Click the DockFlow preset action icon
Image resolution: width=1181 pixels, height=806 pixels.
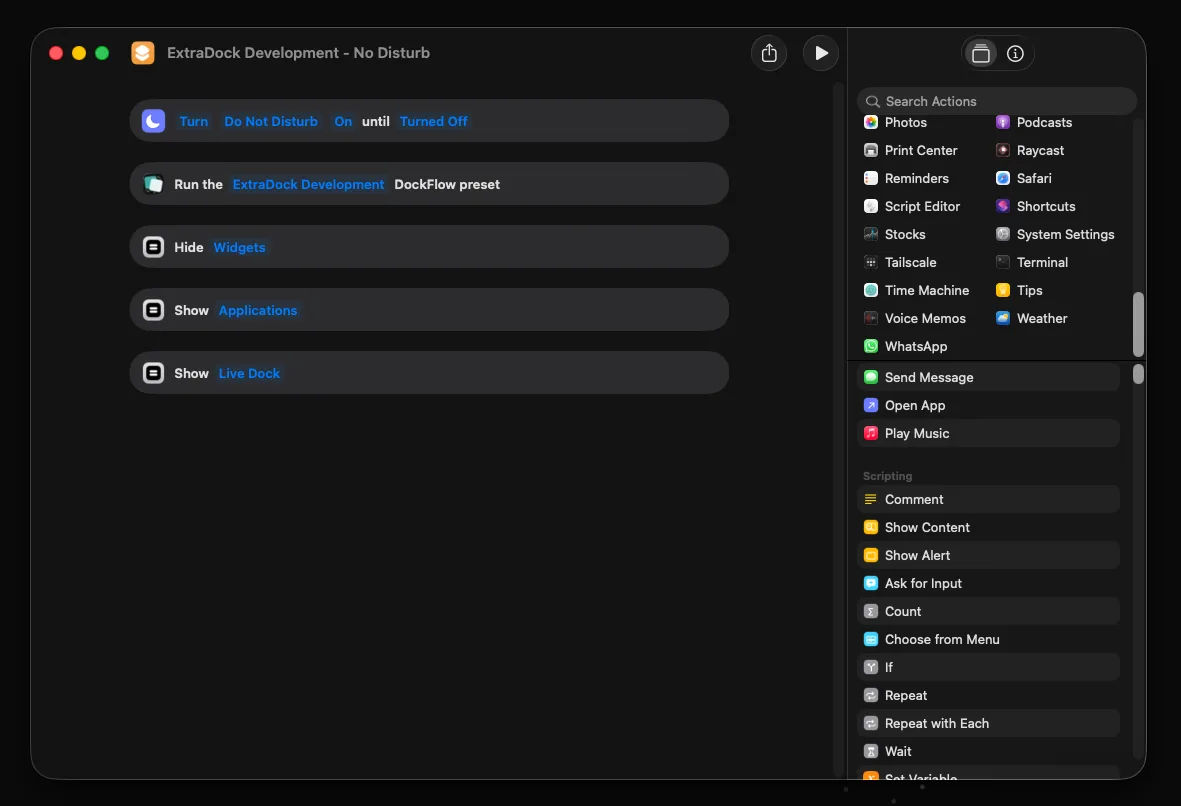pos(153,184)
